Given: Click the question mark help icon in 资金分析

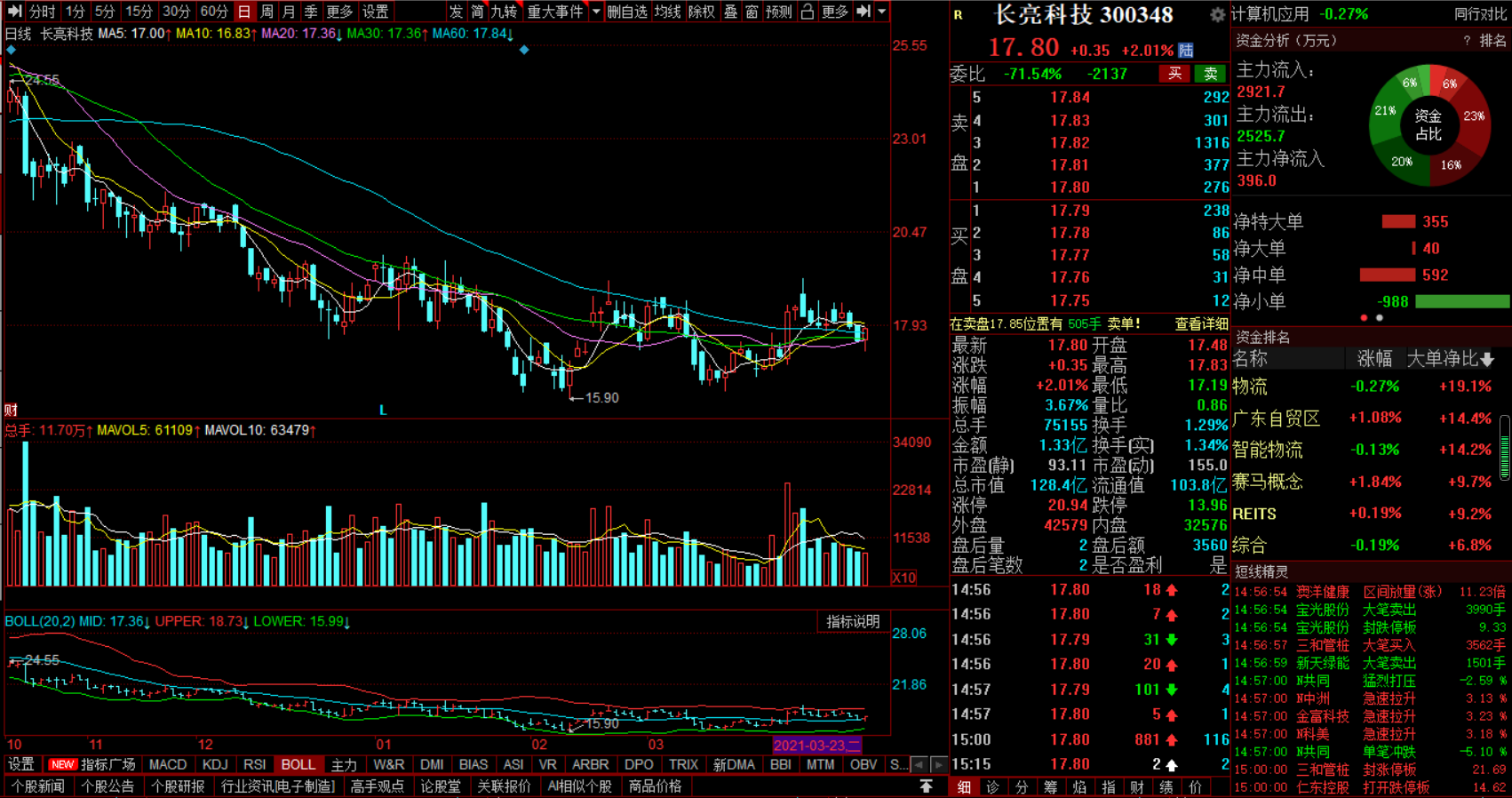Looking at the screenshot, I should [x=1467, y=41].
